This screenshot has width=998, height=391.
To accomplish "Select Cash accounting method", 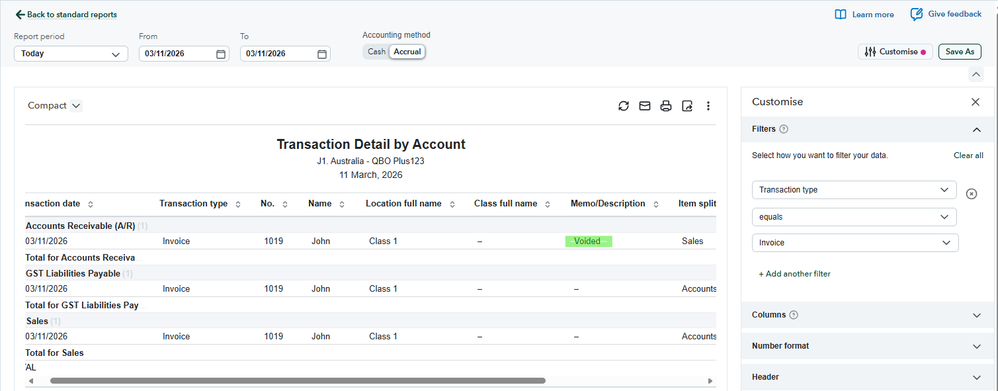I will (376, 52).
